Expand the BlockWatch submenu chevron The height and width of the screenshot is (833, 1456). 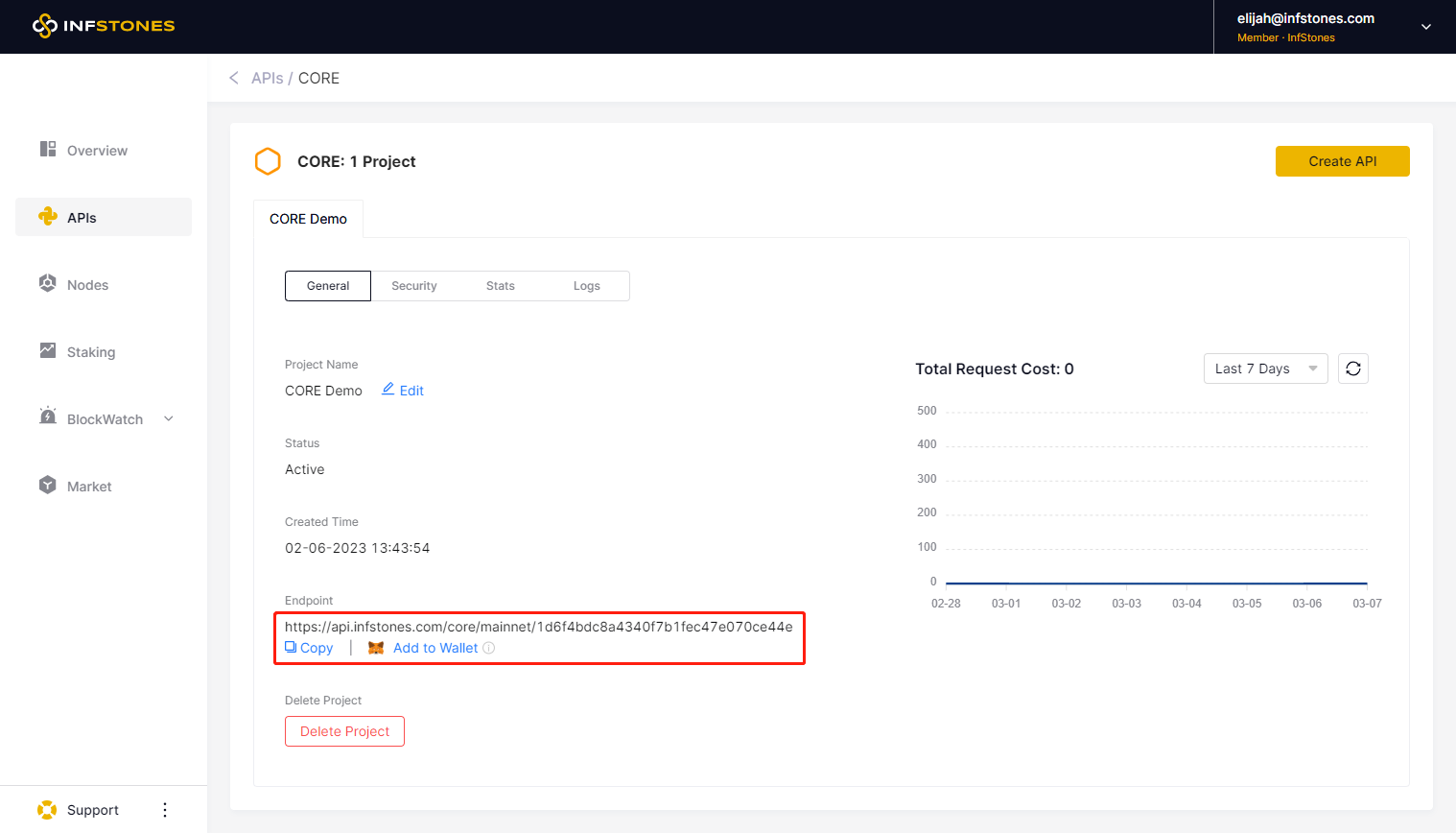169,418
